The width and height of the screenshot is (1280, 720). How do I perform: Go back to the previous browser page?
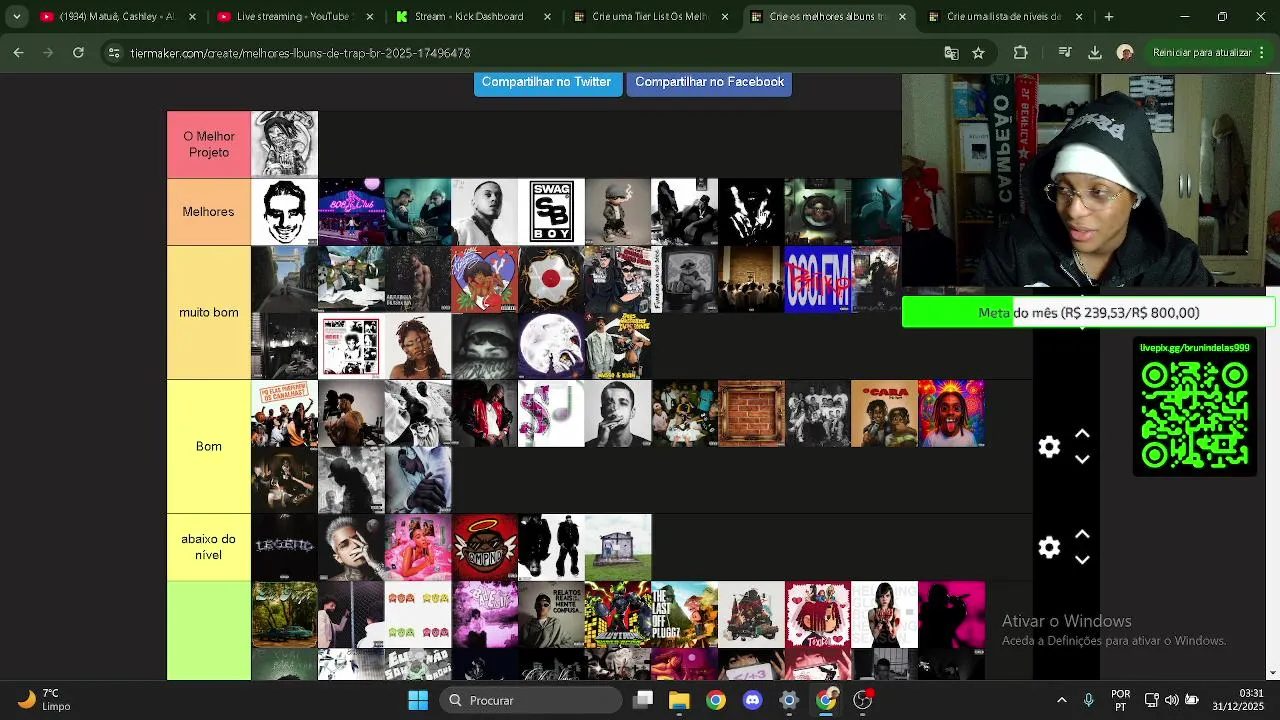point(18,53)
